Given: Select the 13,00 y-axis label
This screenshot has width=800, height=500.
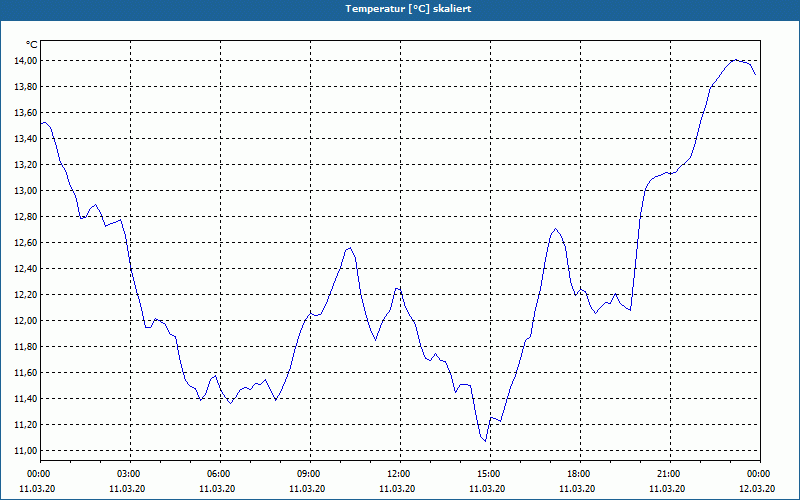Looking at the screenshot, I should 25,191.
